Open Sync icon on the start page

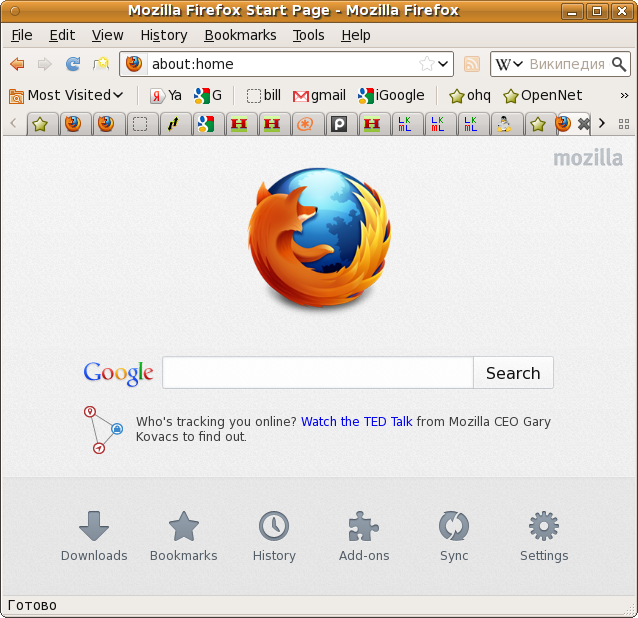click(x=454, y=537)
